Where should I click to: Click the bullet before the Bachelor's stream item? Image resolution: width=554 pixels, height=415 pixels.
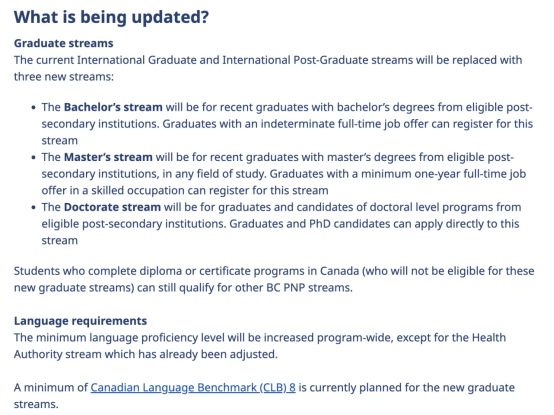coord(34,107)
